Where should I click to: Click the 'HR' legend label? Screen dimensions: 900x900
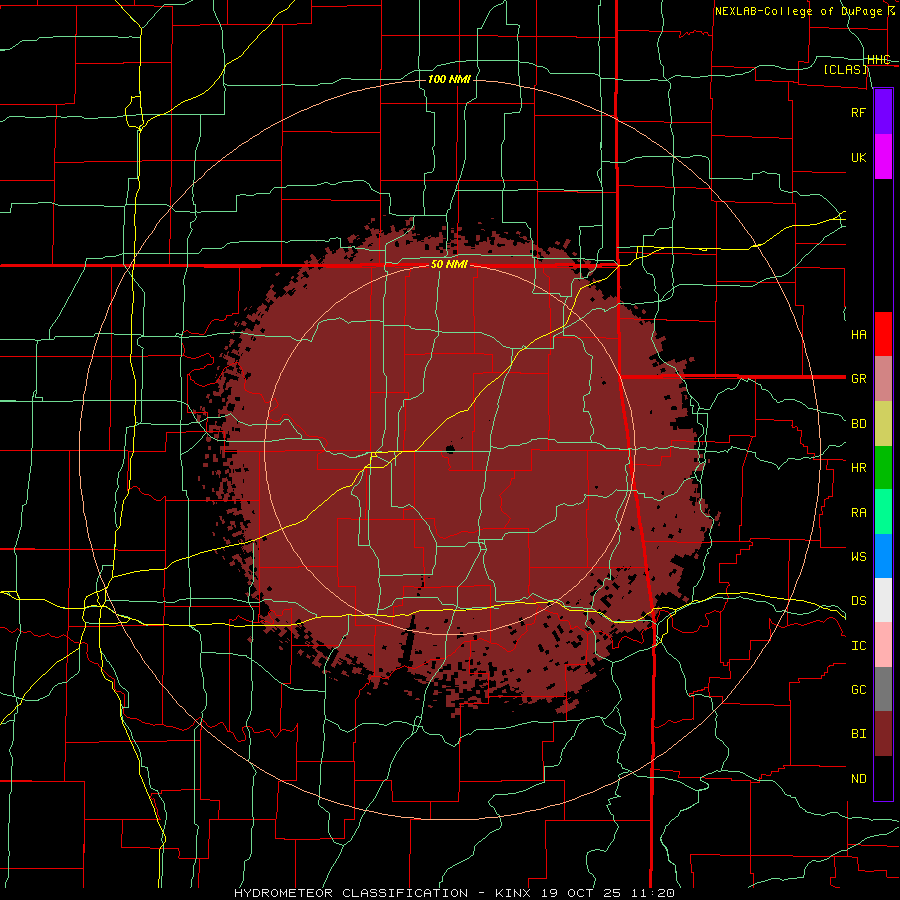[859, 468]
